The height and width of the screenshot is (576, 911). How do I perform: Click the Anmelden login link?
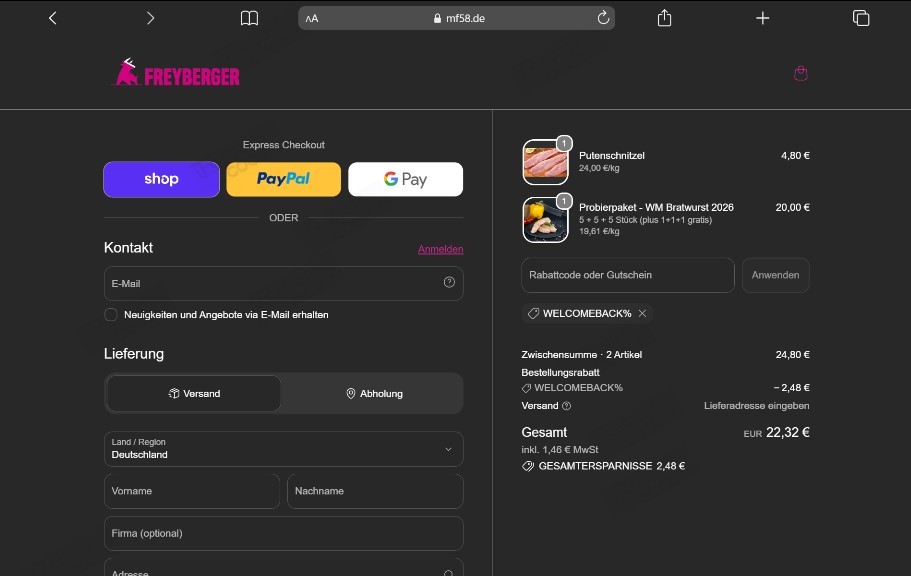(440, 249)
